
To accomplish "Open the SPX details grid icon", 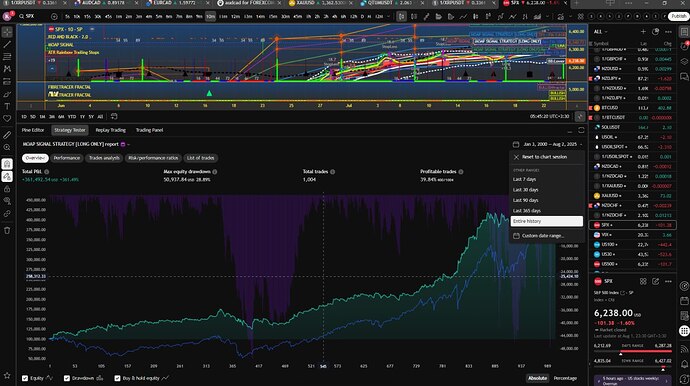I will tap(643, 281).
